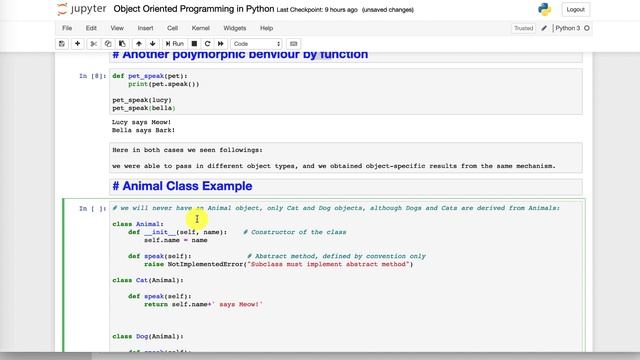The height and width of the screenshot is (360, 640).
Task: Restart the kernel icon
Action: pyautogui.click(x=207, y=44)
